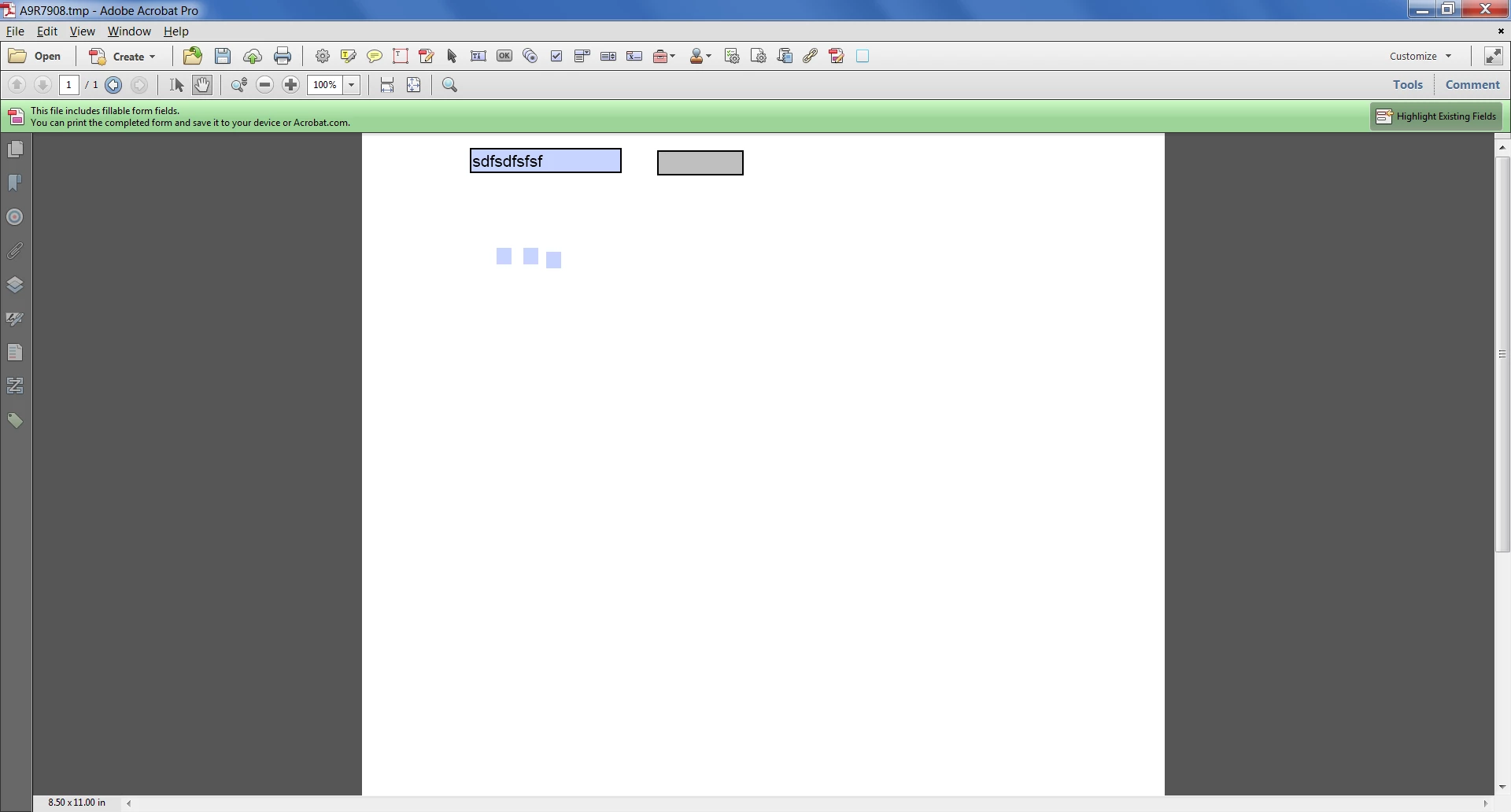Add a dropdown form field

pos(582,56)
